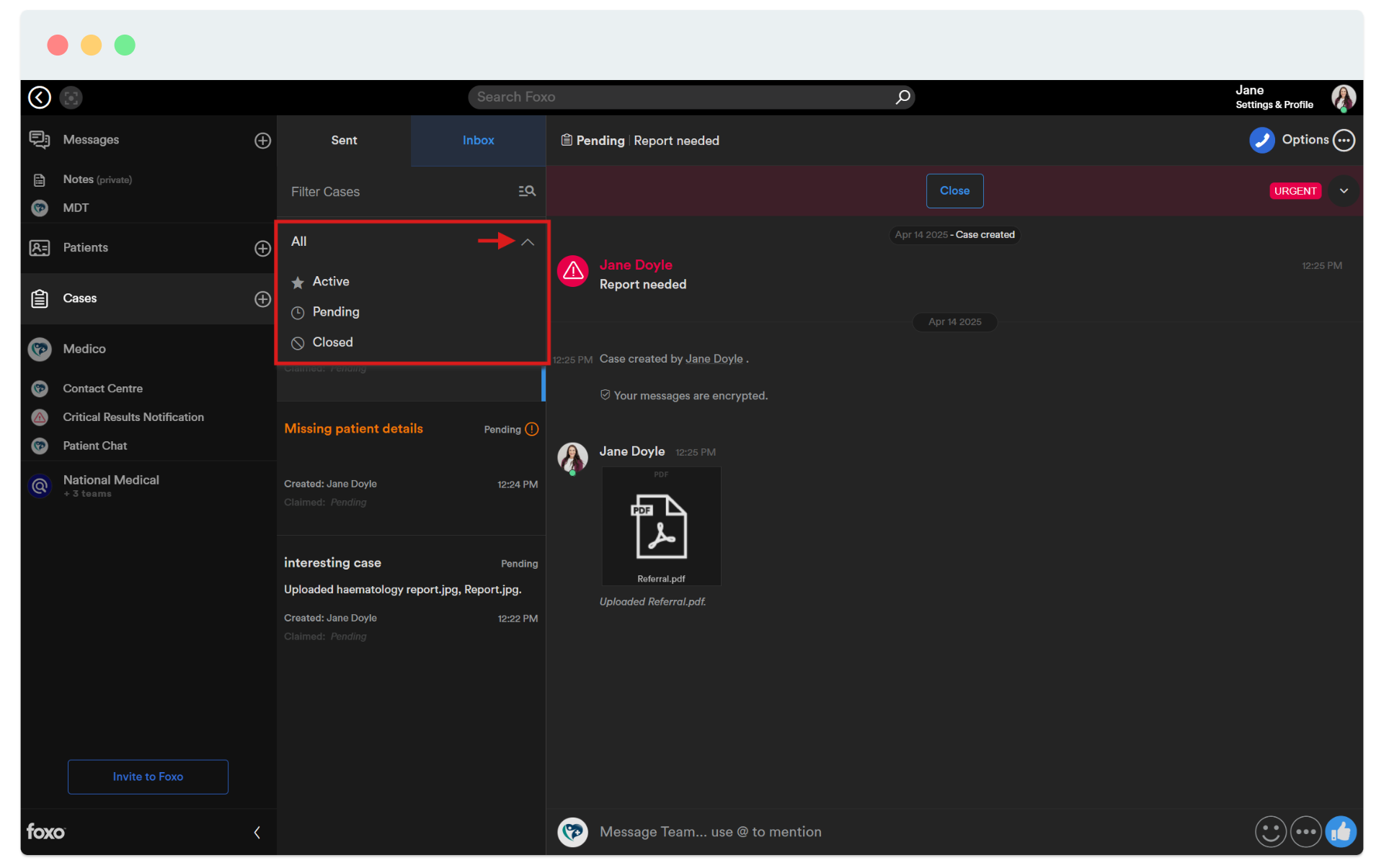Open the Messages section
1384x868 pixels.
[x=91, y=140]
